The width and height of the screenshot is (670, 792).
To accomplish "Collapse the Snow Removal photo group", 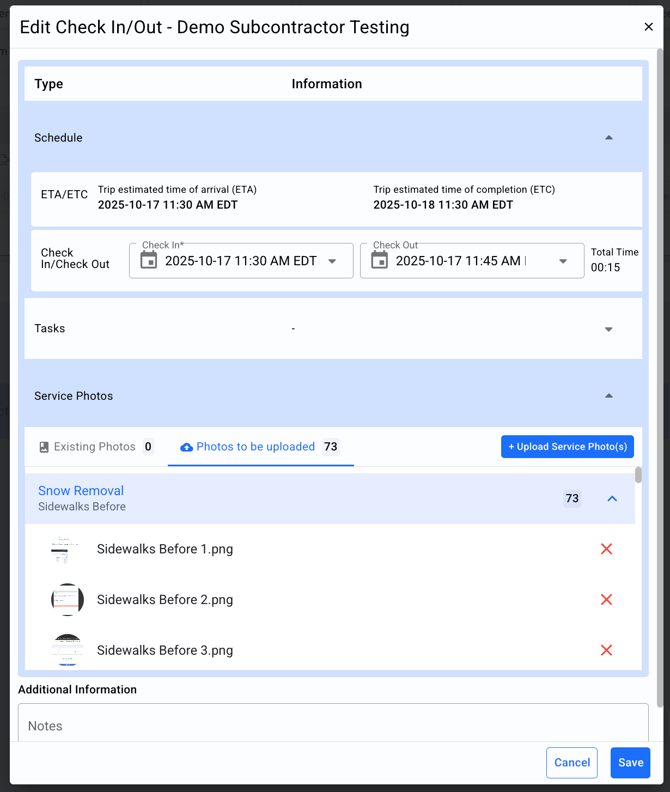I will pyautogui.click(x=612, y=498).
